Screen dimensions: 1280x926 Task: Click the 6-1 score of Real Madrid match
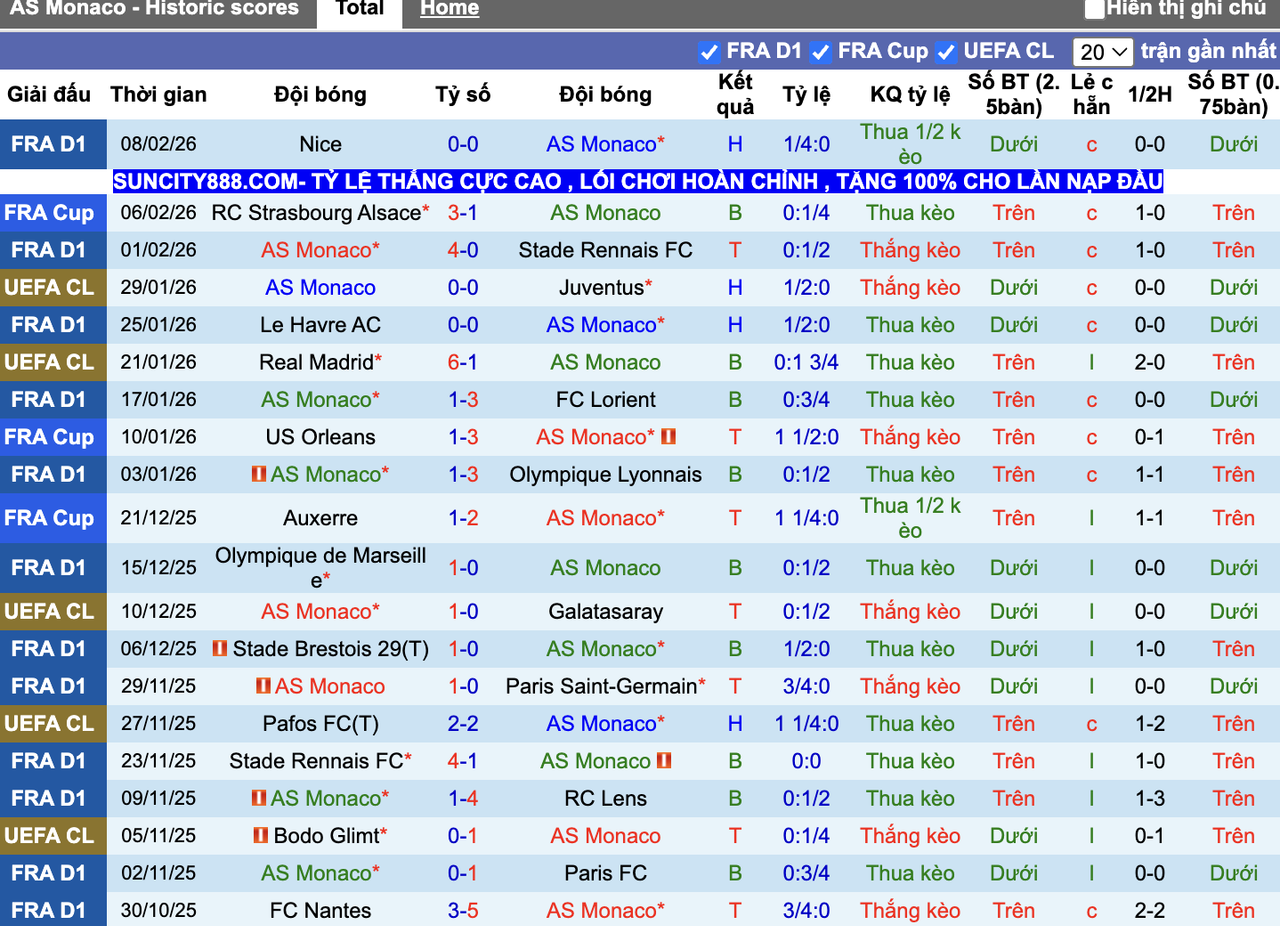(x=463, y=362)
